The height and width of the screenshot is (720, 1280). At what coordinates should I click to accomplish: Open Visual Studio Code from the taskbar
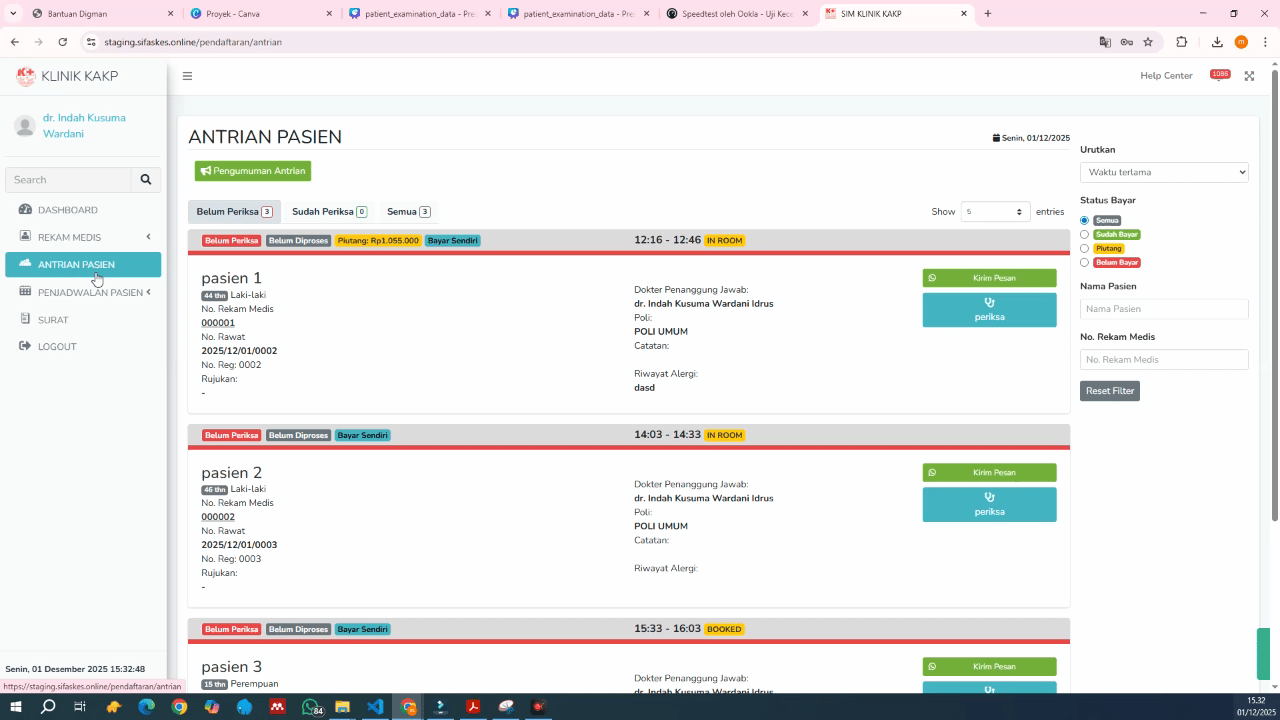coord(375,707)
